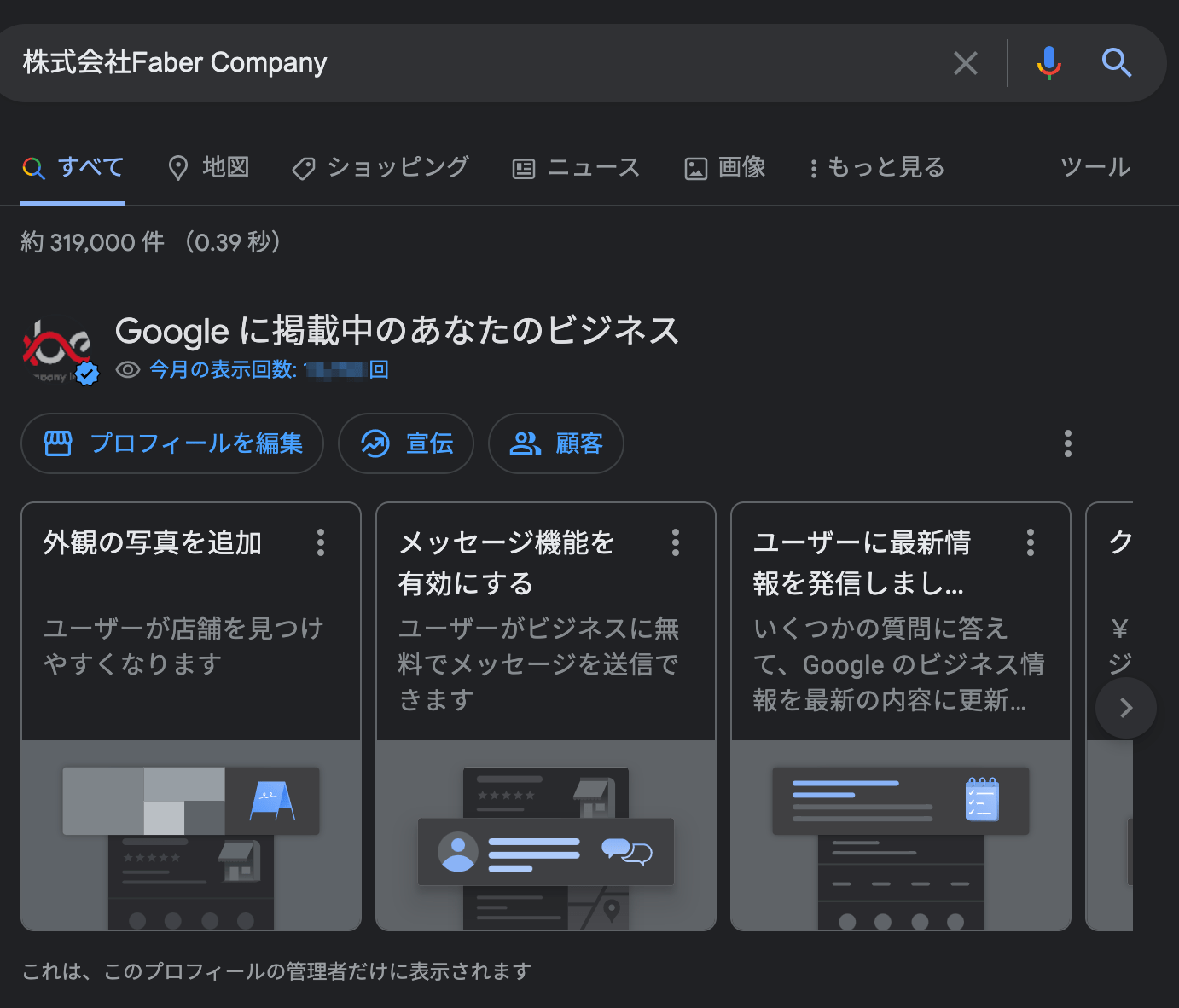Open options for 外観の写真を追加 card
1179x1008 pixels.
coord(321,542)
